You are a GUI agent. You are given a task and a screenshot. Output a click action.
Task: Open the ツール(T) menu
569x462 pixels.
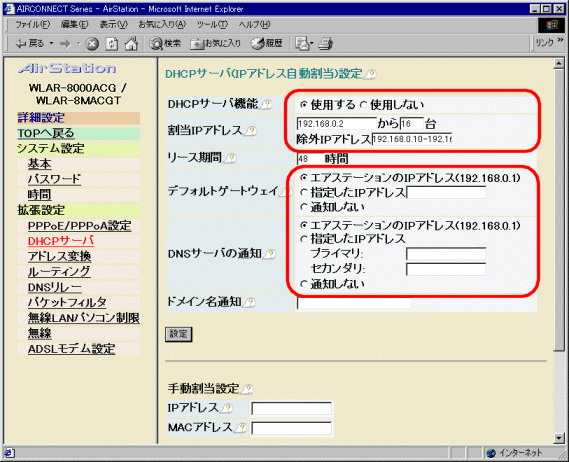pos(212,24)
